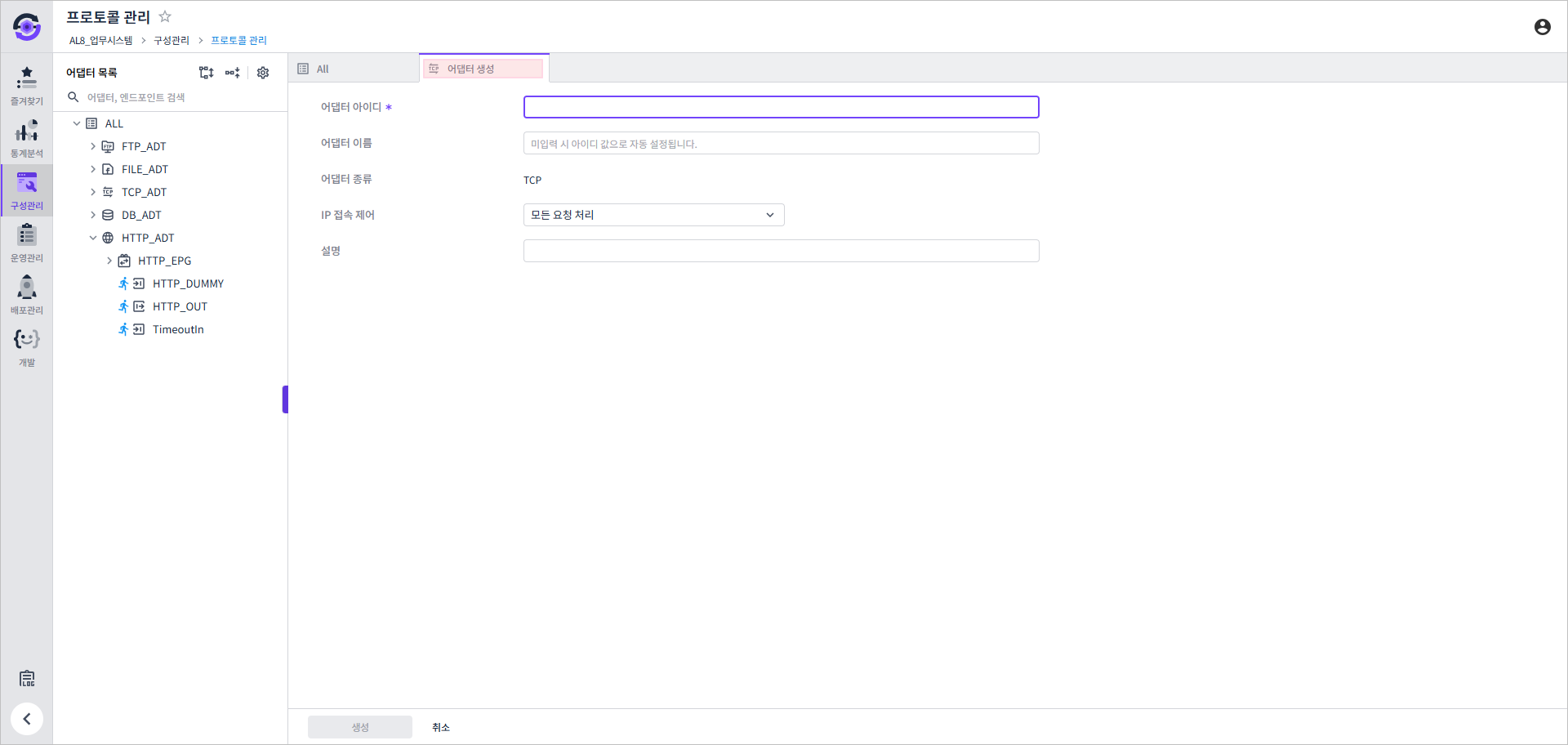Viewport: 1568px width, 745px height.
Task: Open the 통계분석 statistics sidebar menu
Action: 27,138
